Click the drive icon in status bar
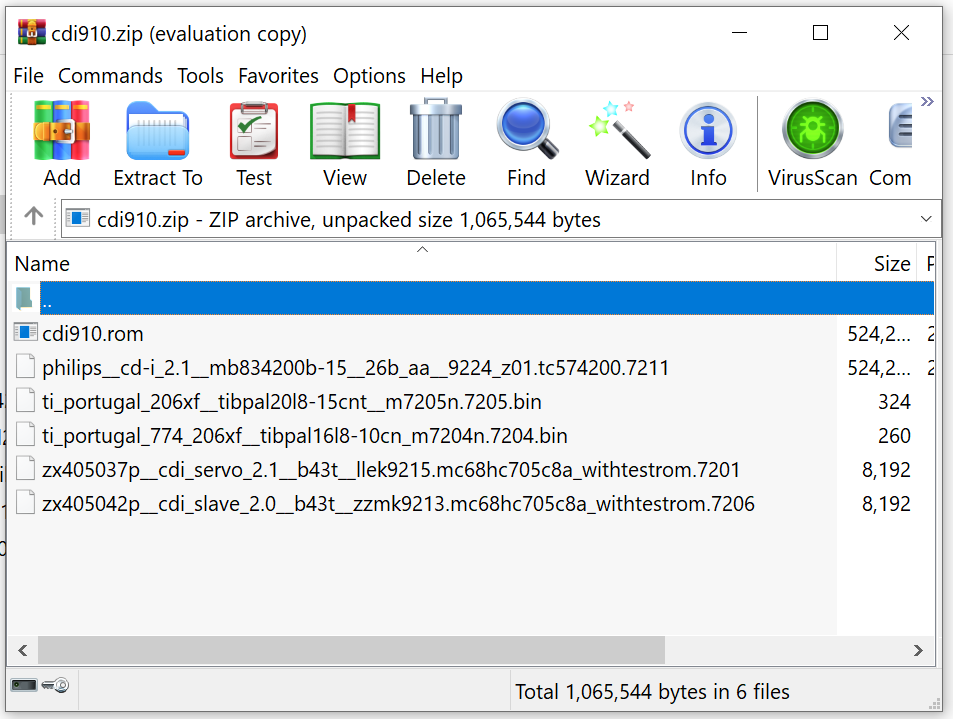The width and height of the screenshot is (953, 719). pos(24,685)
